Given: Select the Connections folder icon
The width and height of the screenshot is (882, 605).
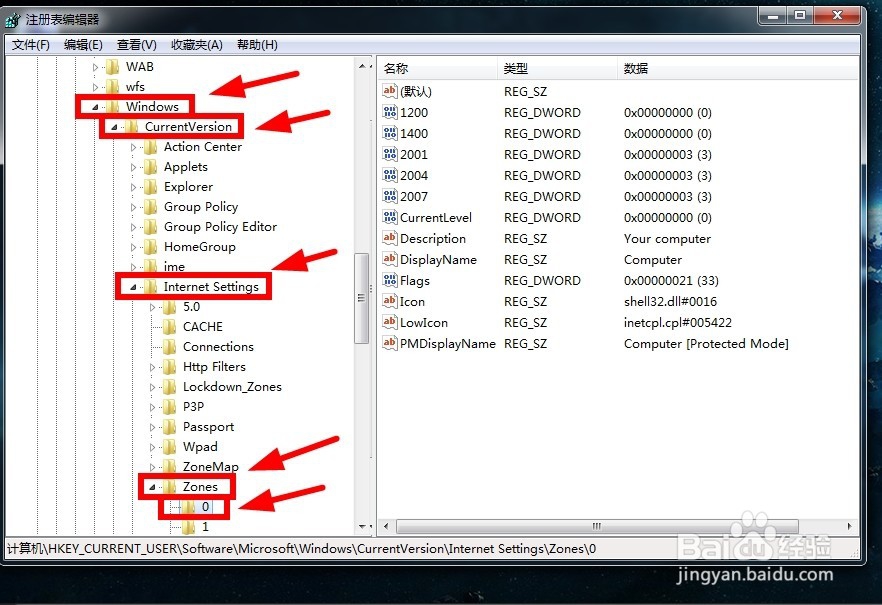Looking at the screenshot, I should 169,347.
